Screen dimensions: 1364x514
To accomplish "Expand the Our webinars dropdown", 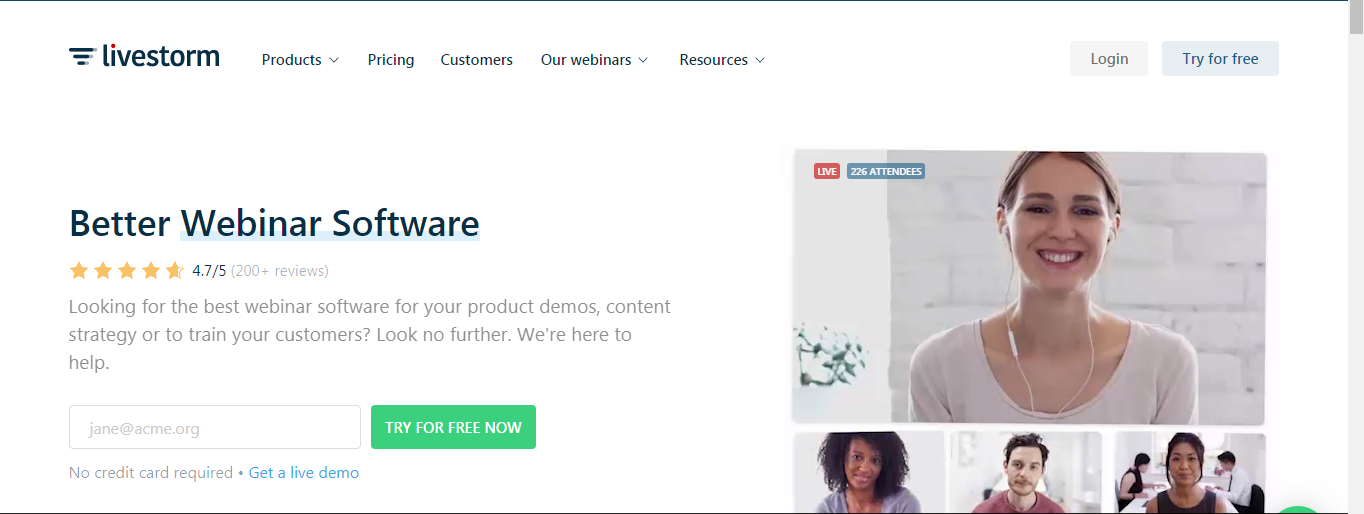I will pyautogui.click(x=594, y=60).
